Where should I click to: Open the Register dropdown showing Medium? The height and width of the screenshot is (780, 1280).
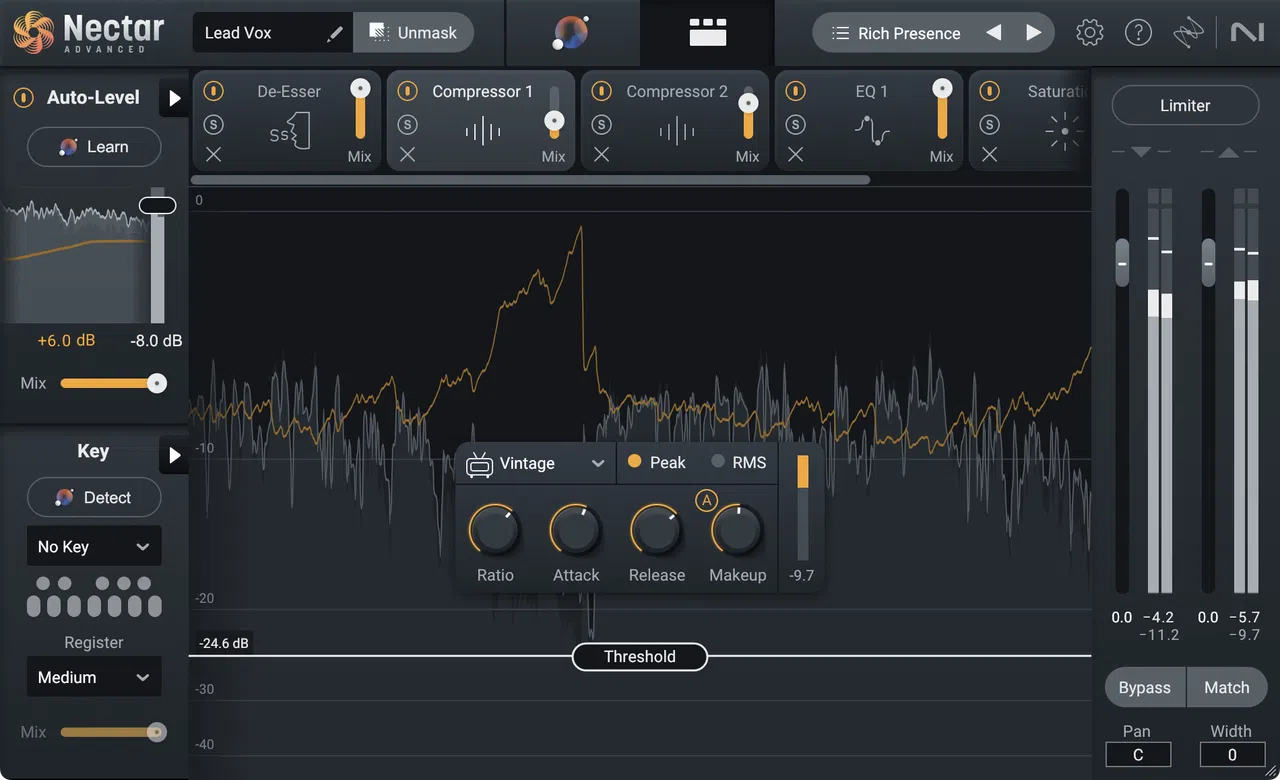tap(93, 677)
